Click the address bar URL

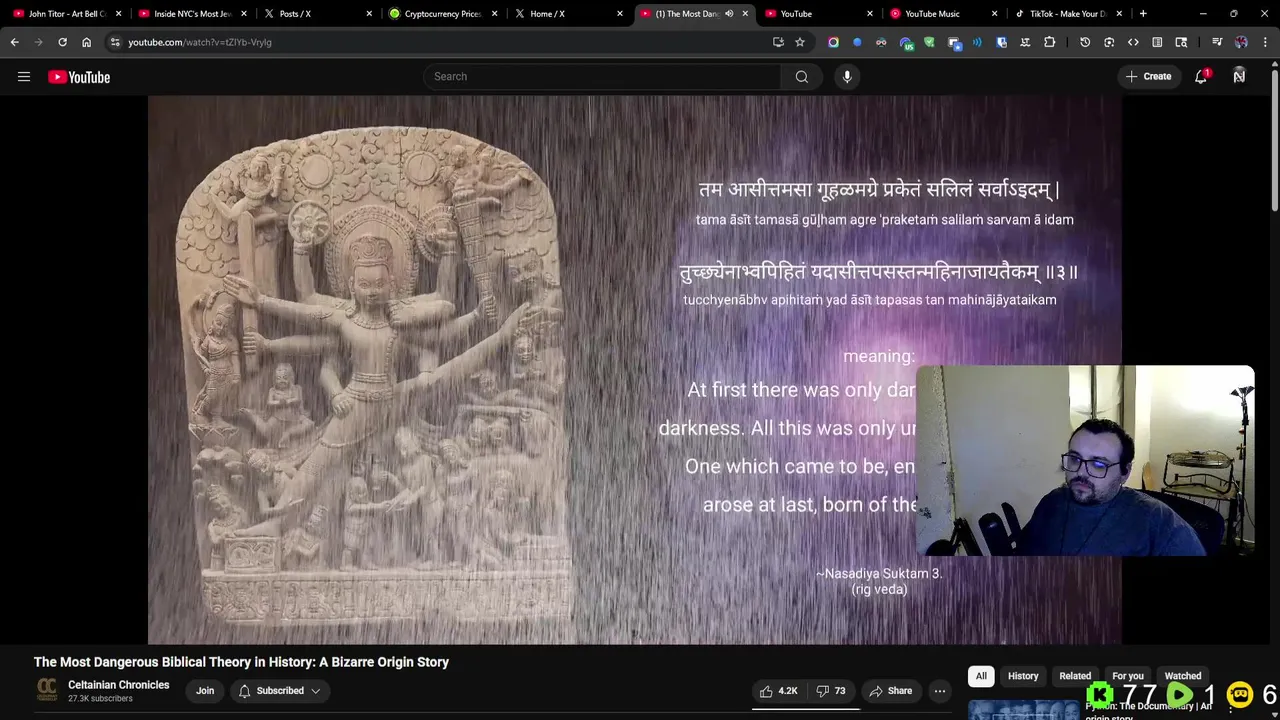pyautogui.click(x=200, y=42)
